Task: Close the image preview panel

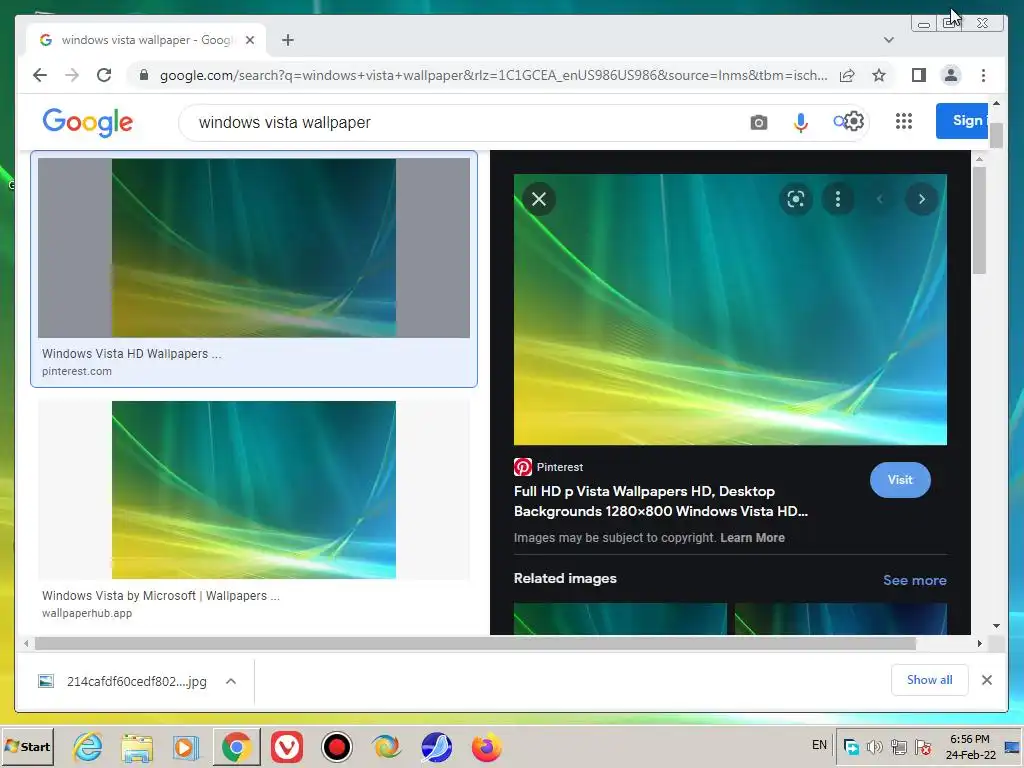Action: 539,199
